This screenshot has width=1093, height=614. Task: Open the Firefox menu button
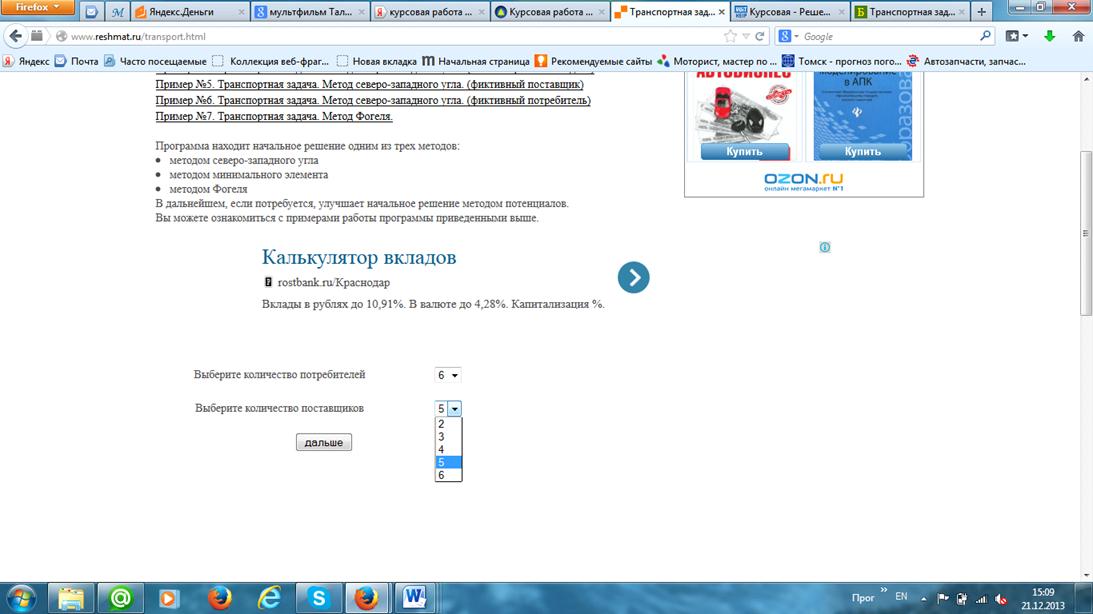point(38,7)
